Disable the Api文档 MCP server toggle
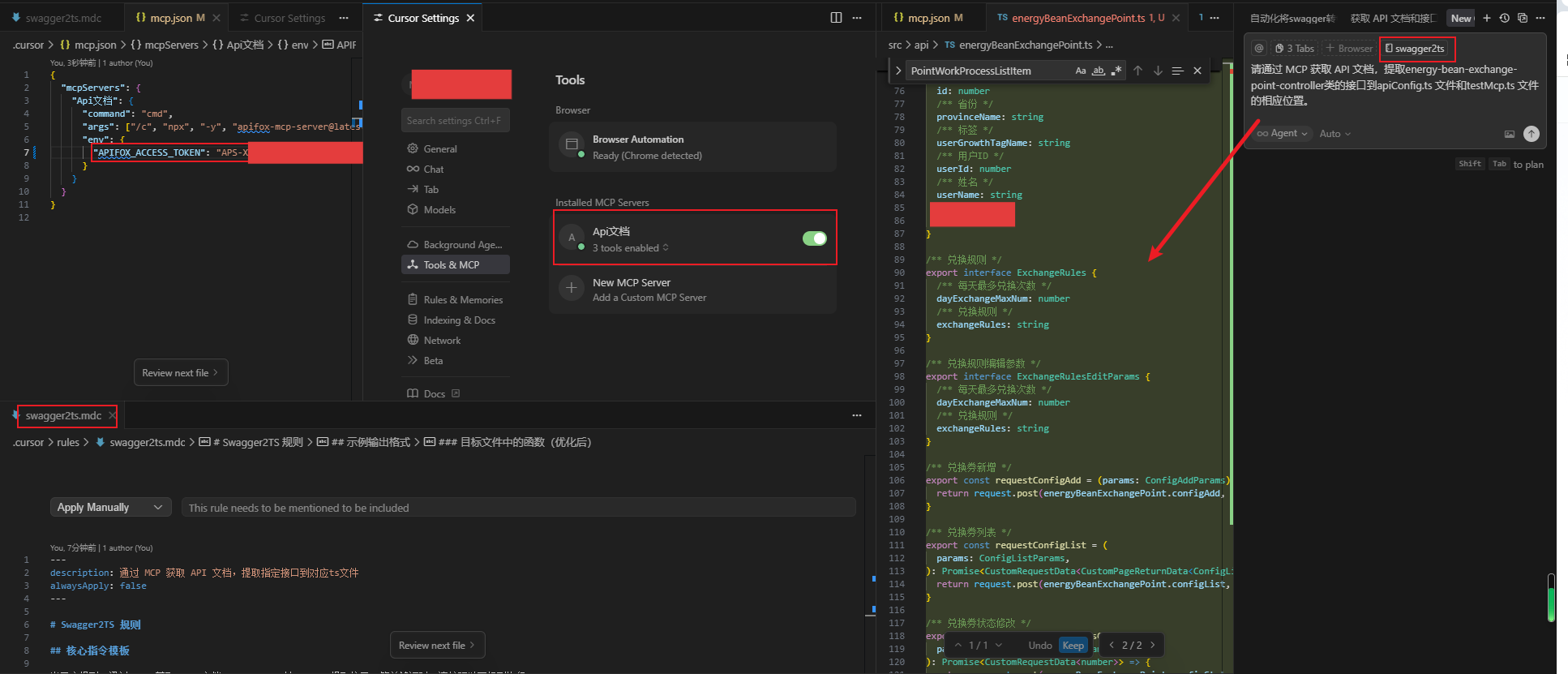This screenshot has height=674, width=1568. [814, 238]
